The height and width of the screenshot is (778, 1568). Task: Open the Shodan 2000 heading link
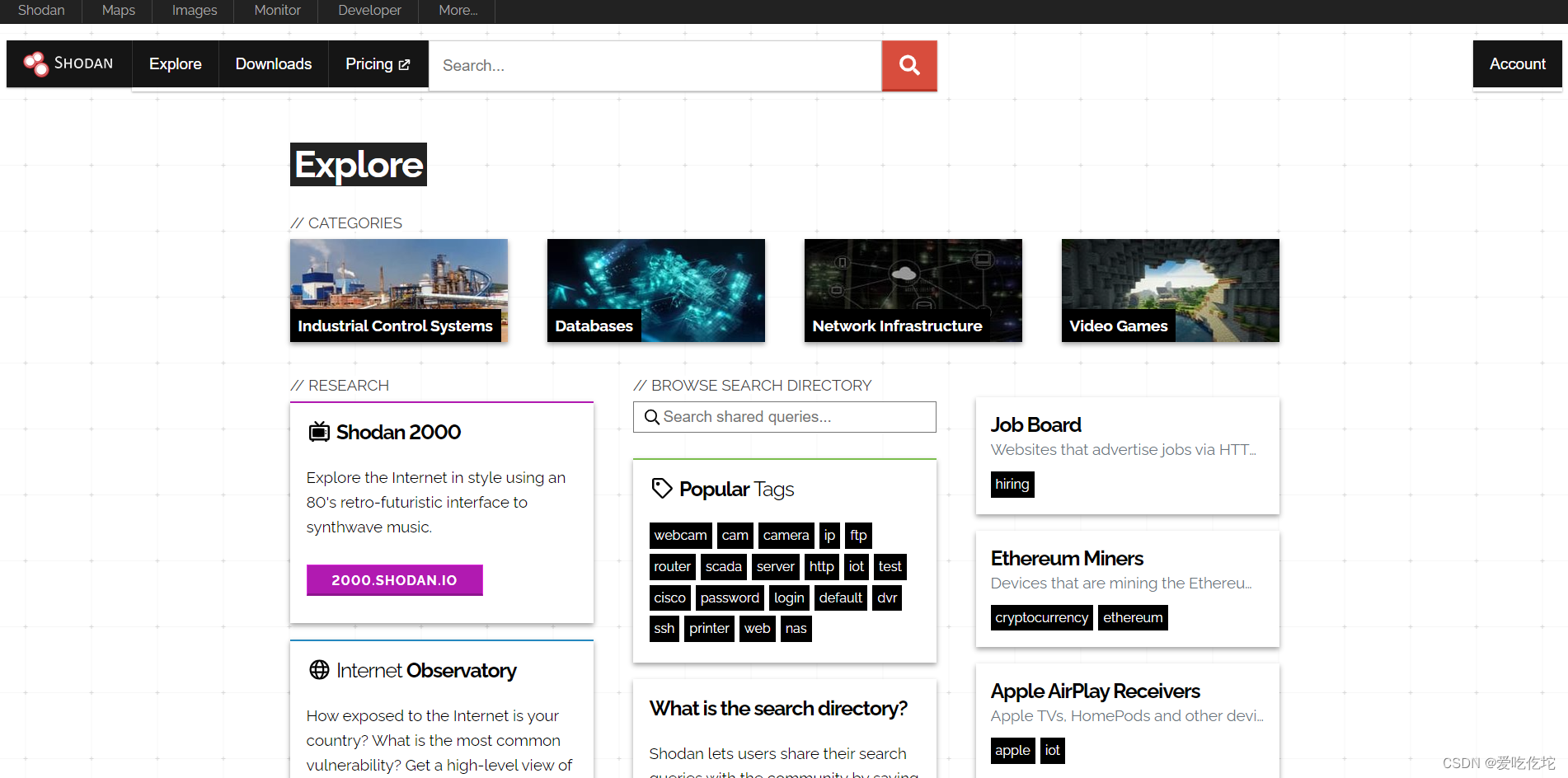398,432
